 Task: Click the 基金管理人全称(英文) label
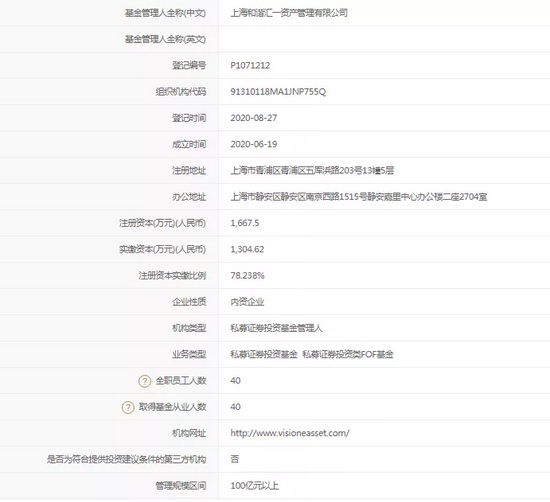click(165, 39)
